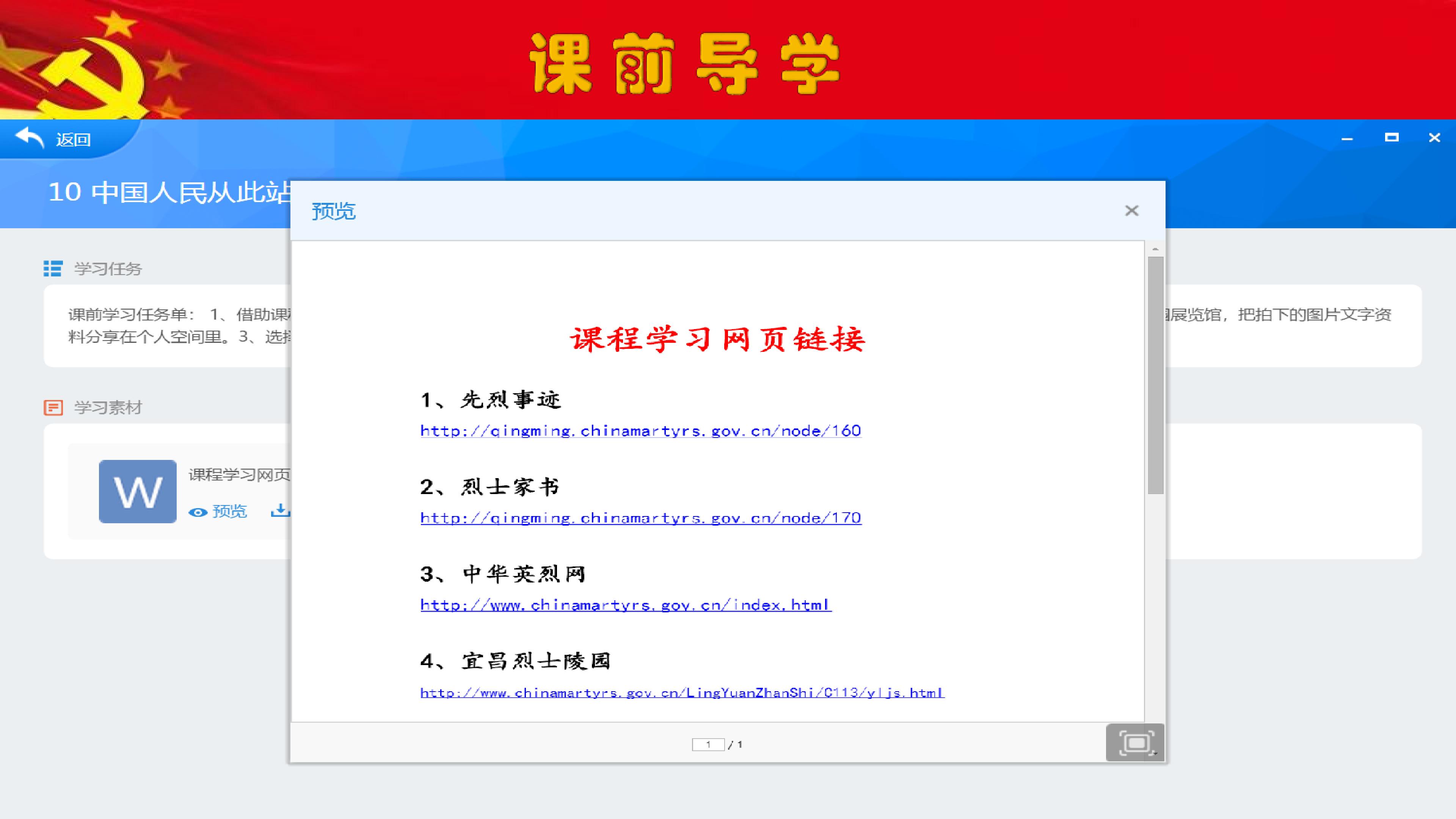The width and height of the screenshot is (1456, 819).
Task: Click the preview's vertical scrollbar thumb
Action: [x=1155, y=375]
